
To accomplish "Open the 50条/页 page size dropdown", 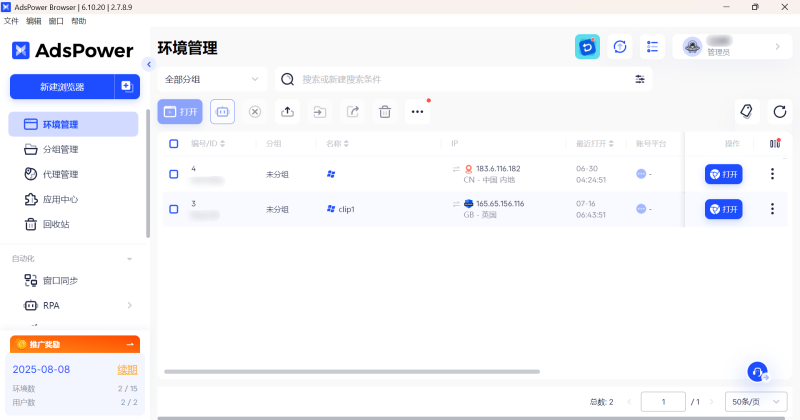I will (756, 402).
